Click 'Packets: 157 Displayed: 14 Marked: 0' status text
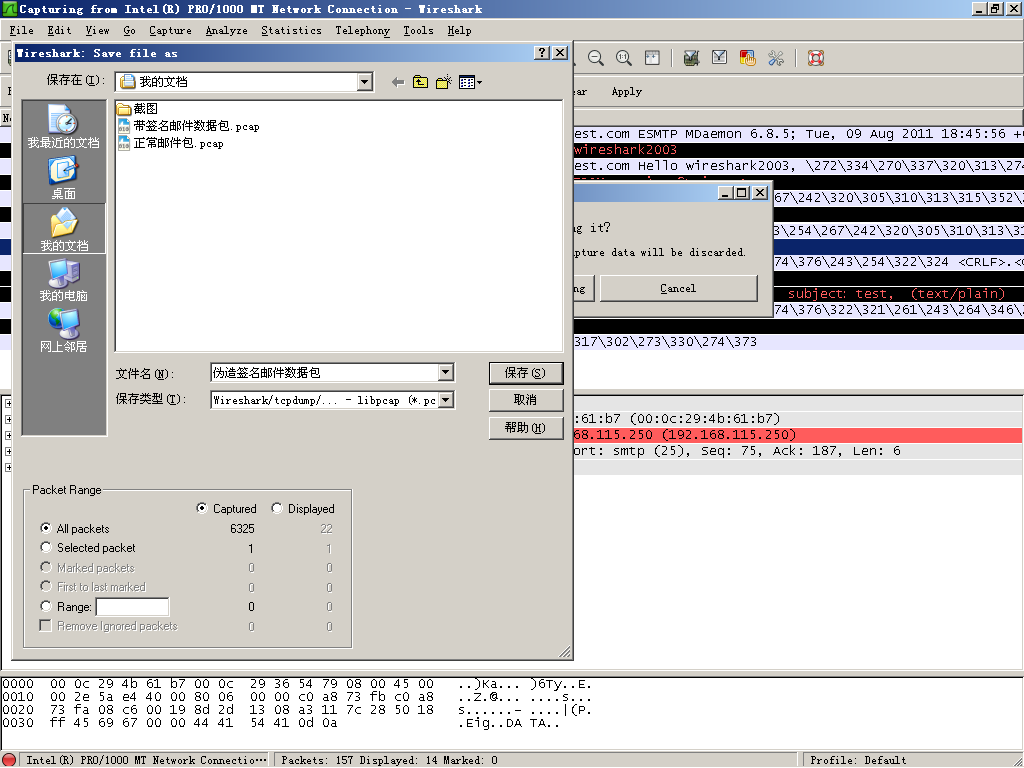1024x768 pixels. (389, 760)
